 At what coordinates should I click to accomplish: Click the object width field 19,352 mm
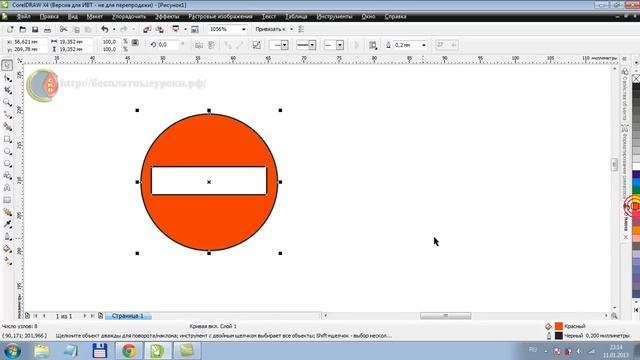[76, 42]
